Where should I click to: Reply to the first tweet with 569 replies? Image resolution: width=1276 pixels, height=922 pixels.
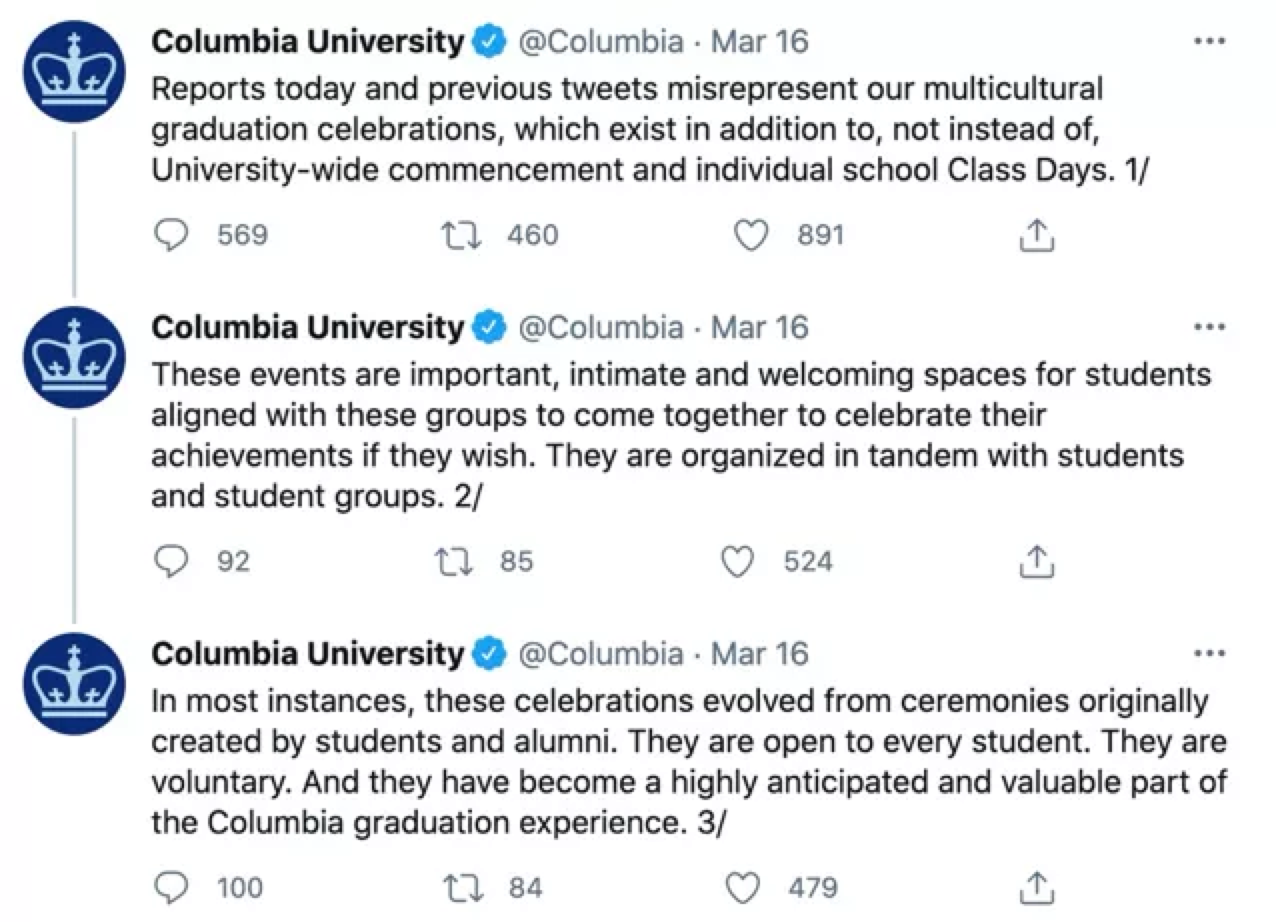pos(174,236)
